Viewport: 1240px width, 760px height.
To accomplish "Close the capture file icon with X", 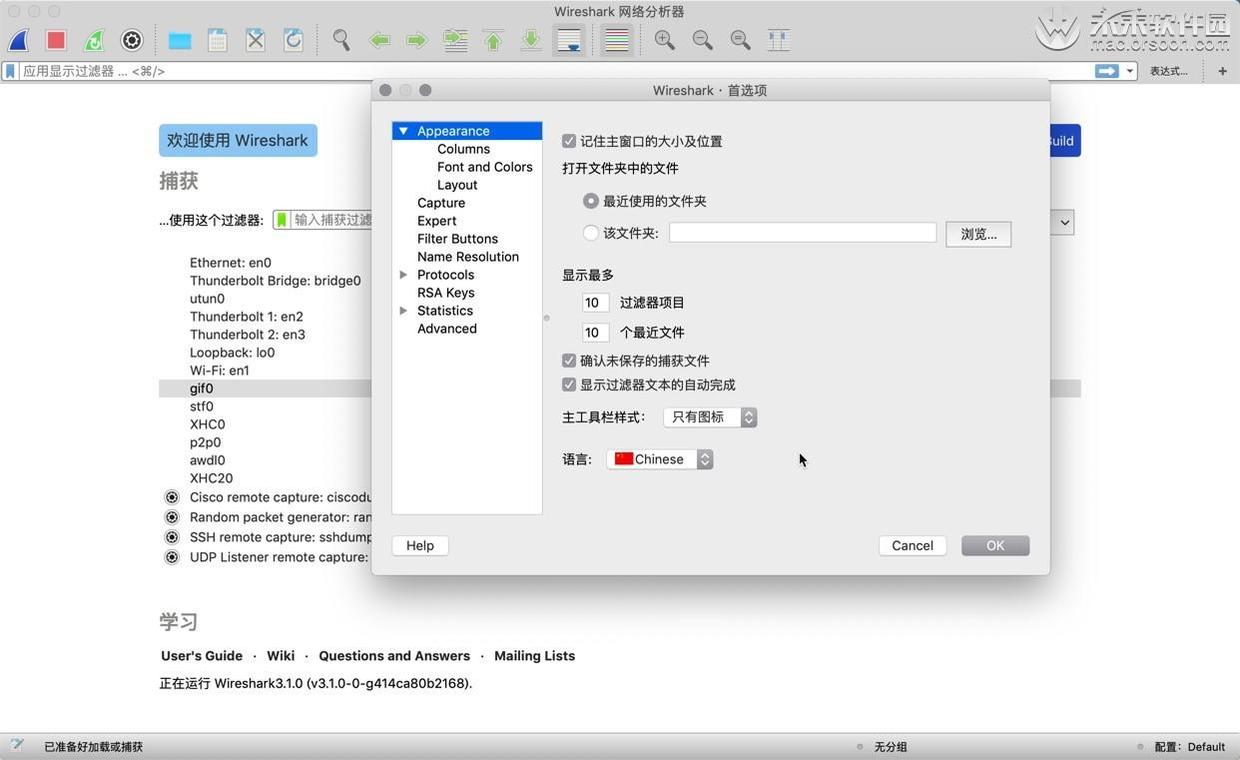I will tap(256, 40).
